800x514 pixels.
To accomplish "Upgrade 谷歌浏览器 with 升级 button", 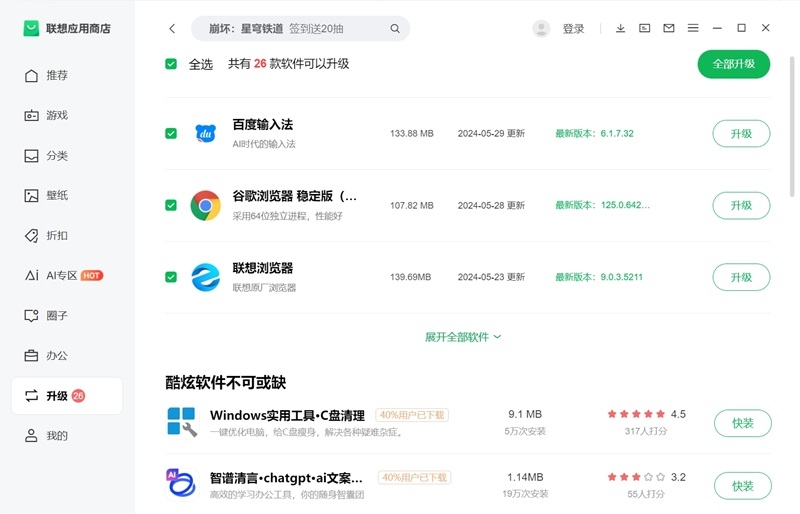I will 741,205.
